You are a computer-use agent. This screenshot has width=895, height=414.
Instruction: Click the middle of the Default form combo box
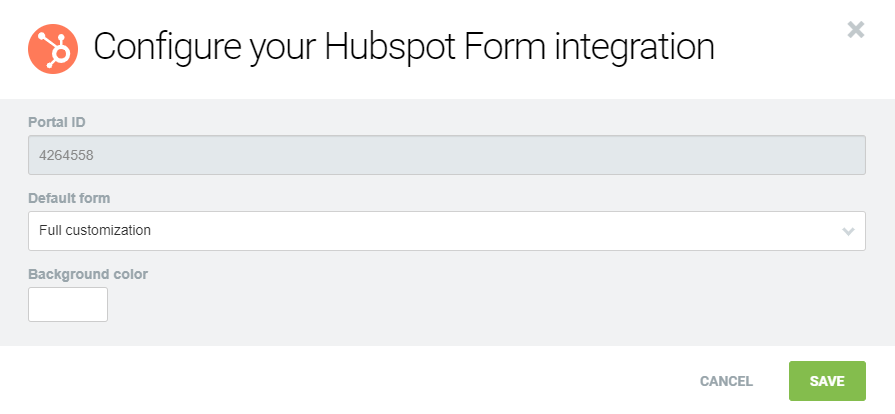(x=446, y=231)
